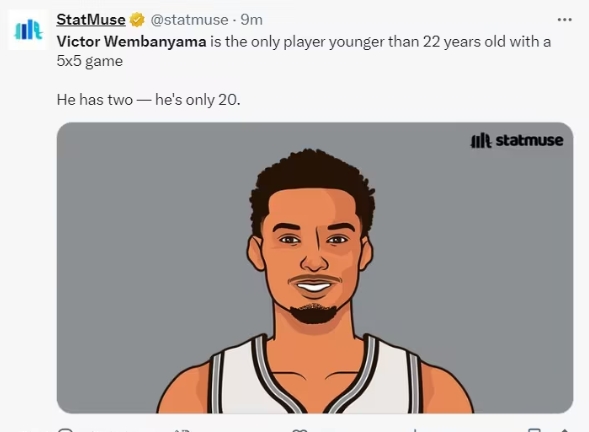The width and height of the screenshot is (589, 432).
Task: Click the gold verified badge
Action: click(137, 20)
